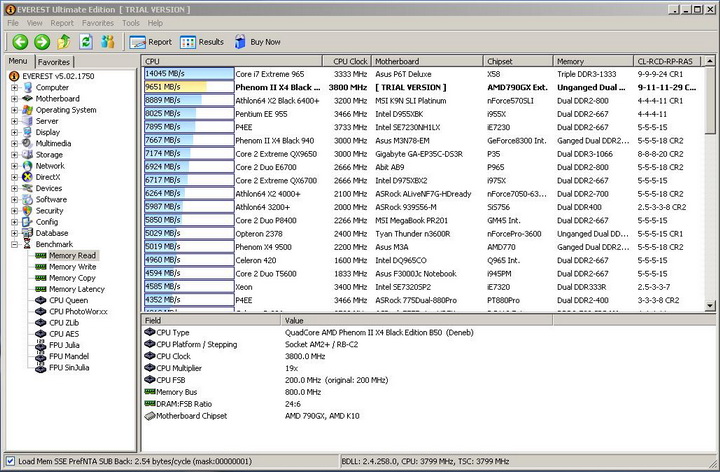
Task: Click the 14045 MB/s result bar
Action: (x=189, y=74)
